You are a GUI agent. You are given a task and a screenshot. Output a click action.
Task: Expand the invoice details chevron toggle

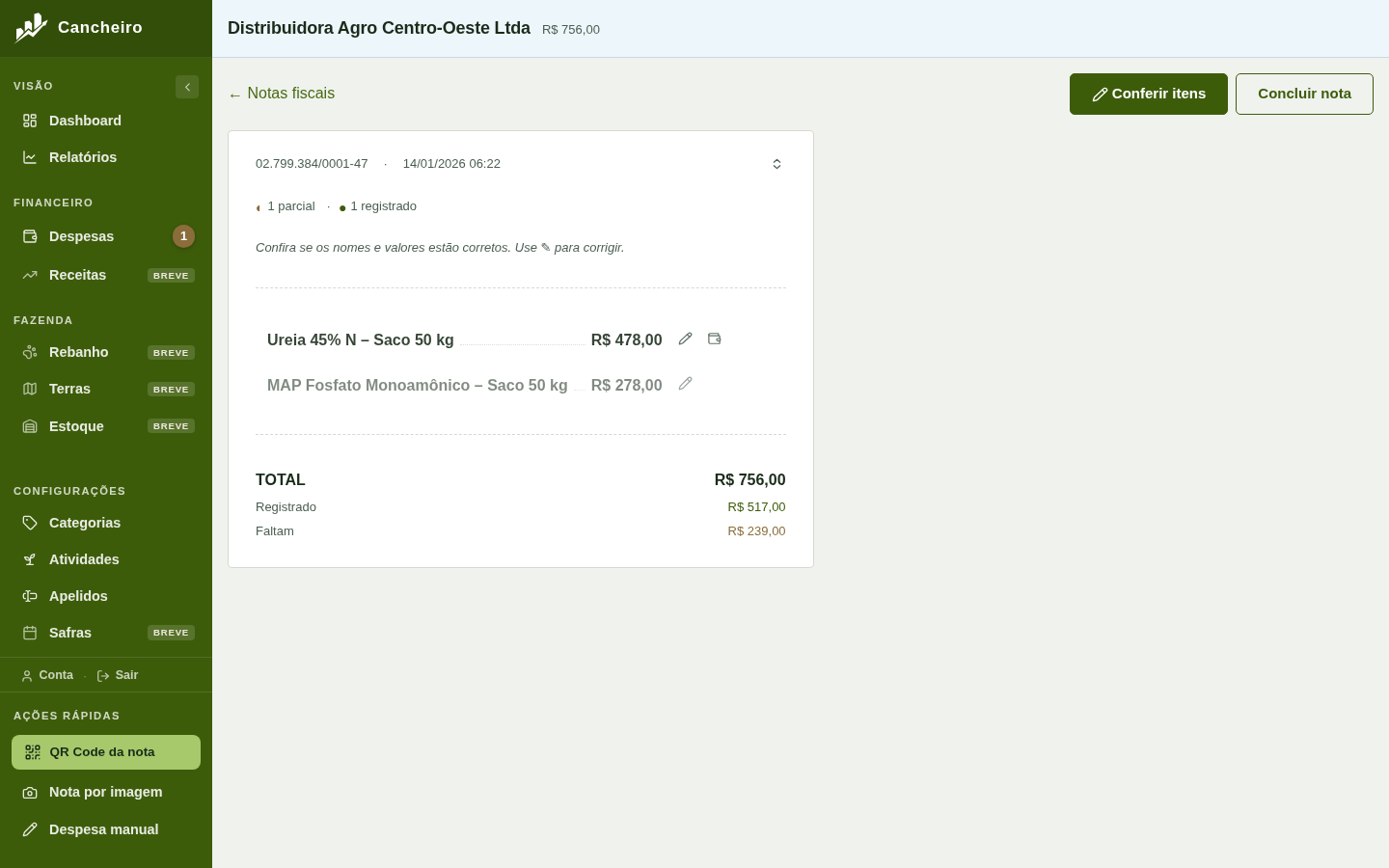(x=776, y=164)
